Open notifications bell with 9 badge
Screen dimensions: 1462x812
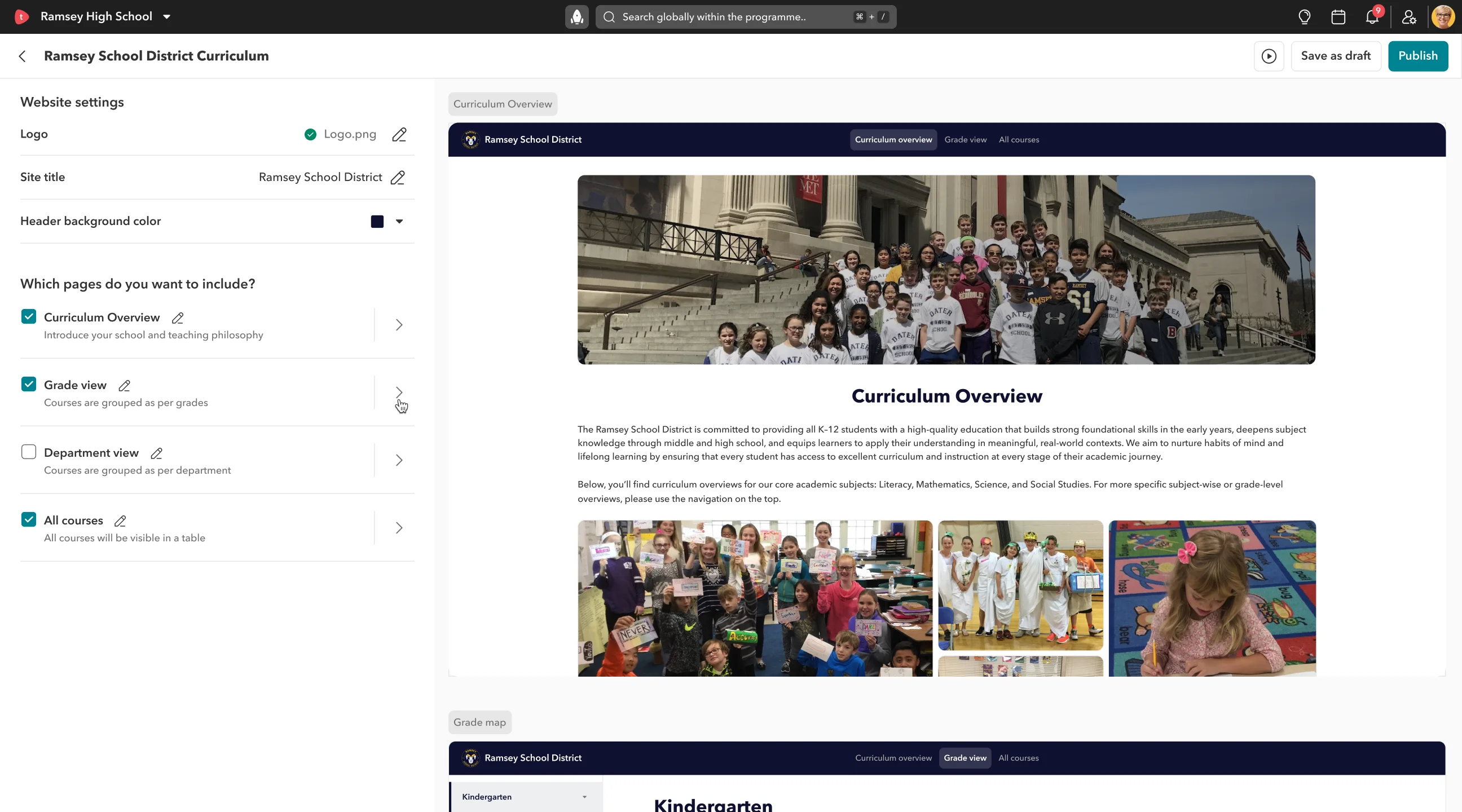[x=1373, y=16]
